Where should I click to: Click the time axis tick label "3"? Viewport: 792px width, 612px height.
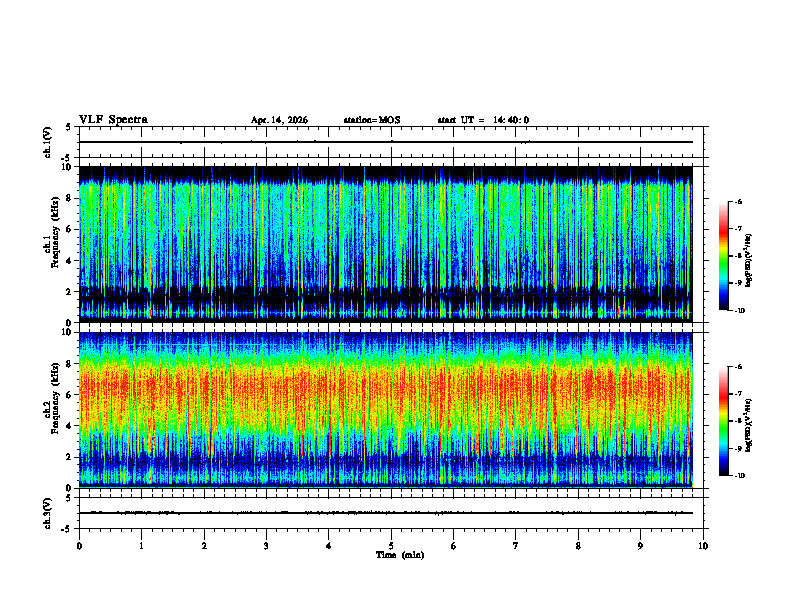coord(266,546)
